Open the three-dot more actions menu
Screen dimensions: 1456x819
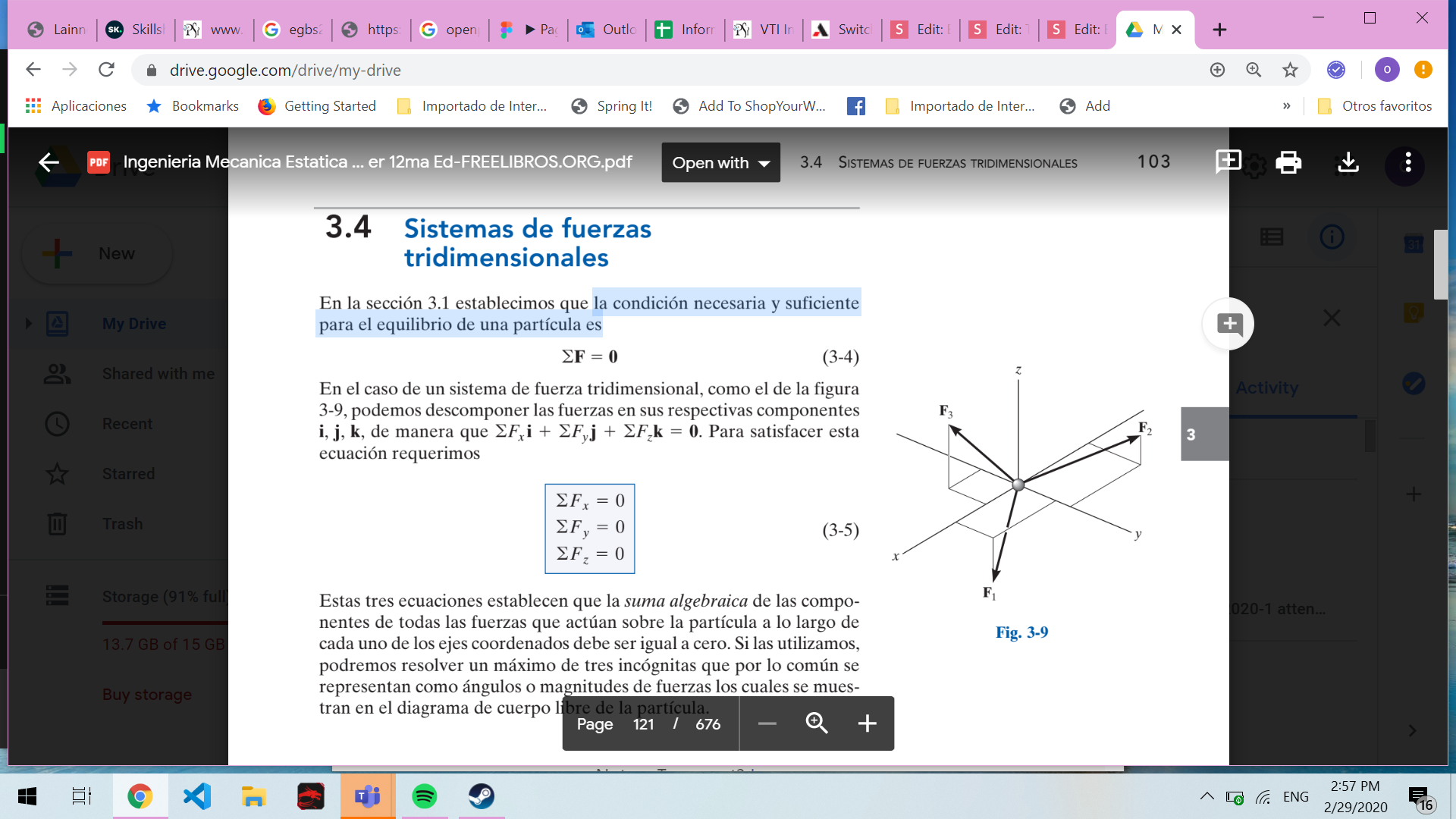coord(1407,162)
